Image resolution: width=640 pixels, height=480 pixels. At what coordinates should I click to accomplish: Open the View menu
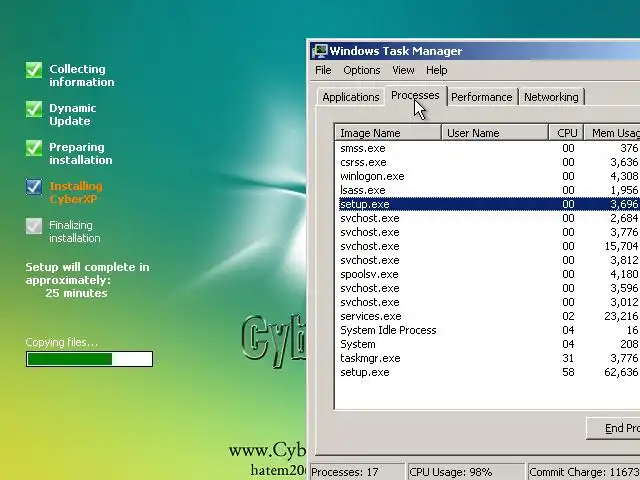coord(403,70)
